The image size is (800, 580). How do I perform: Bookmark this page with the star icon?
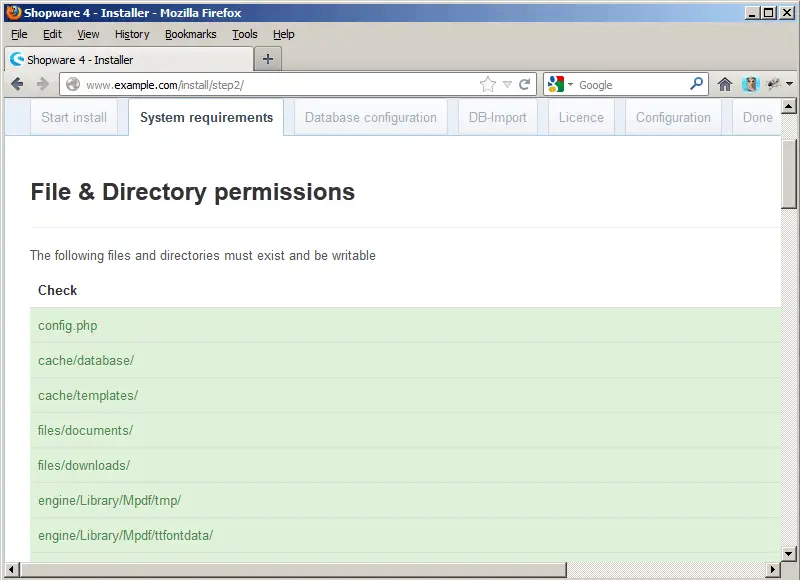[488, 84]
